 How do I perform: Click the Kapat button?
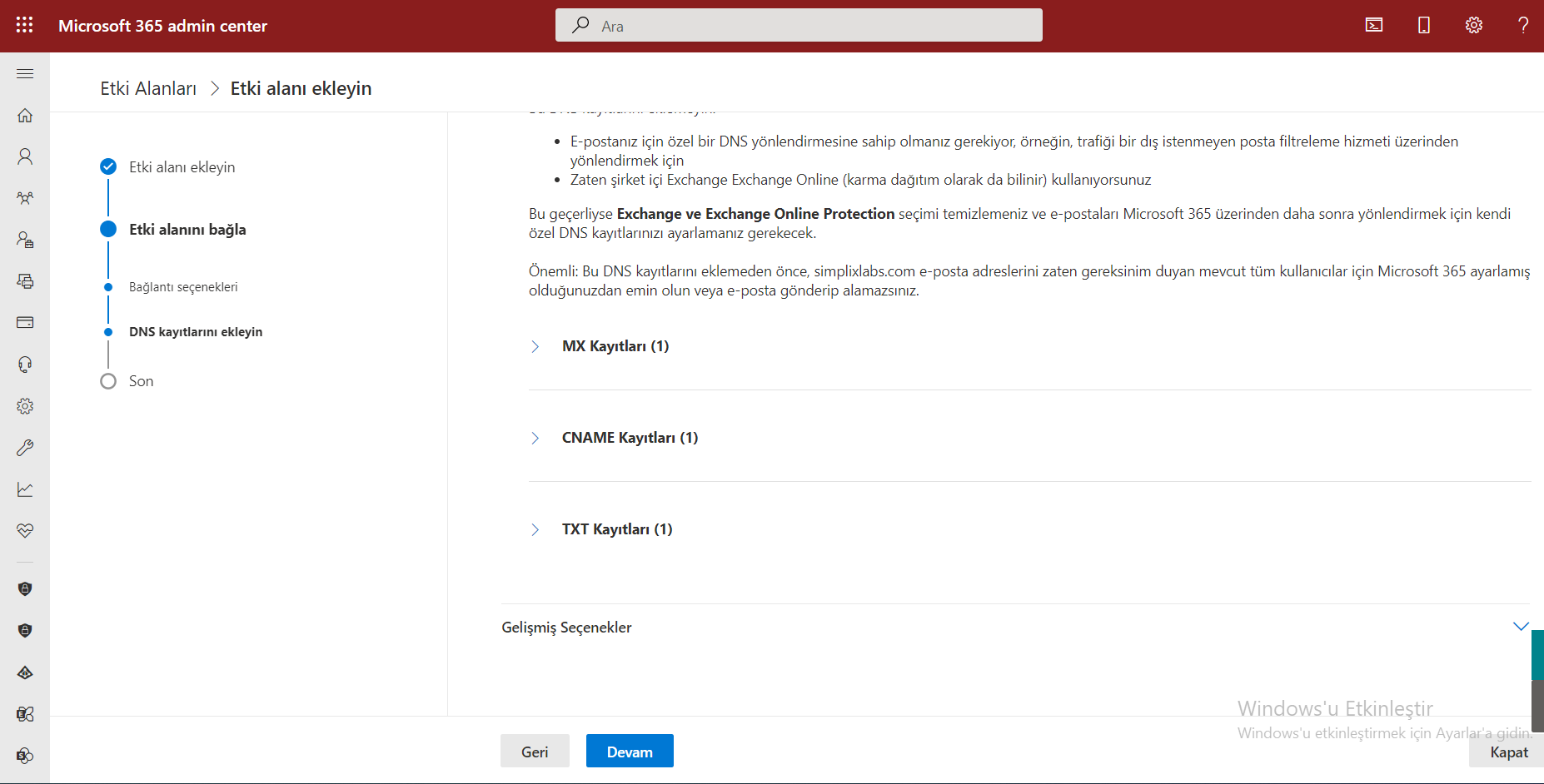click(1508, 752)
